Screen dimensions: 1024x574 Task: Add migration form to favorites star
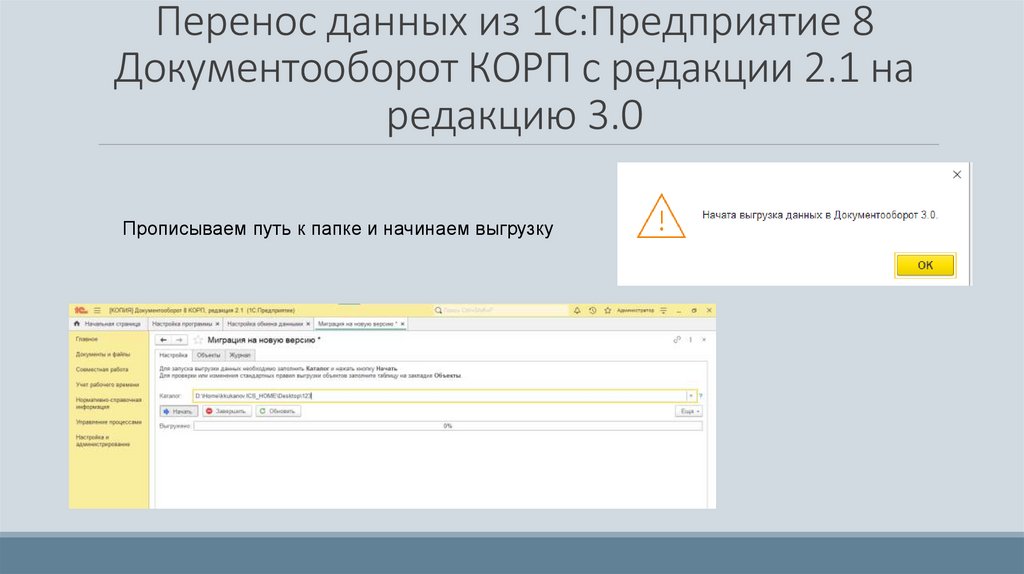tap(199, 340)
